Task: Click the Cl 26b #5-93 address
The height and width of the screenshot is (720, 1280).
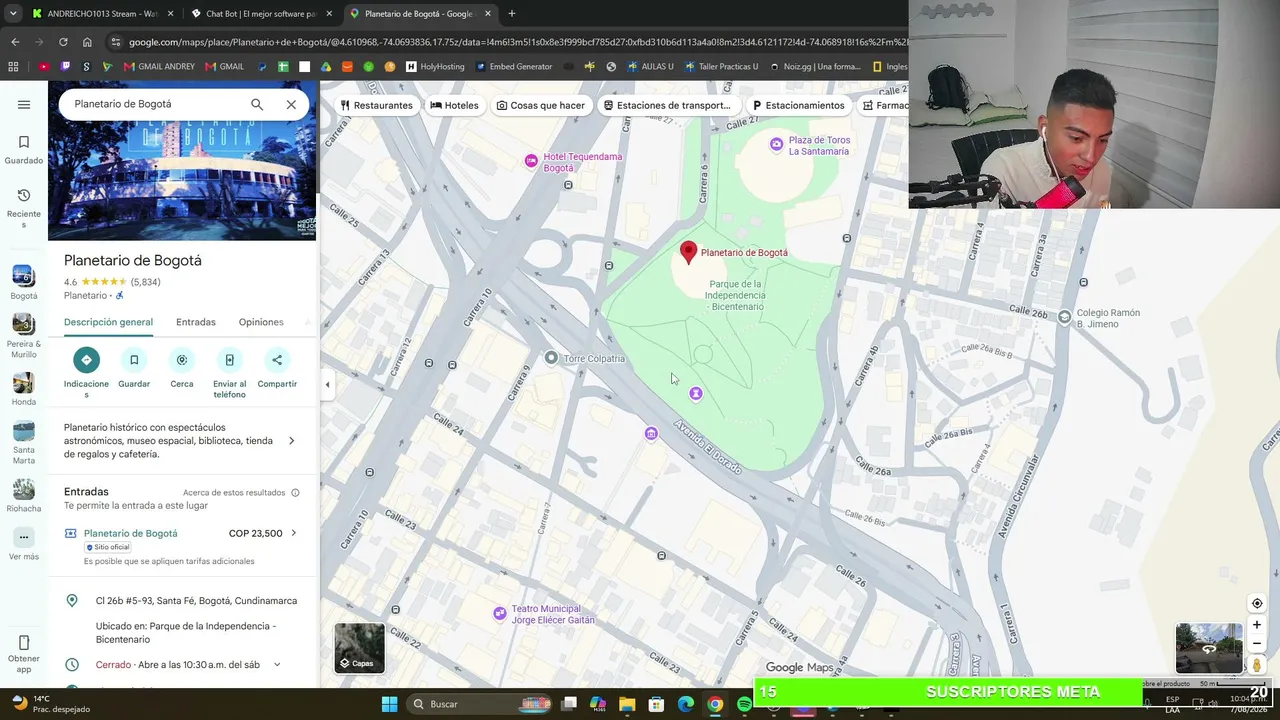Action: [x=196, y=601]
